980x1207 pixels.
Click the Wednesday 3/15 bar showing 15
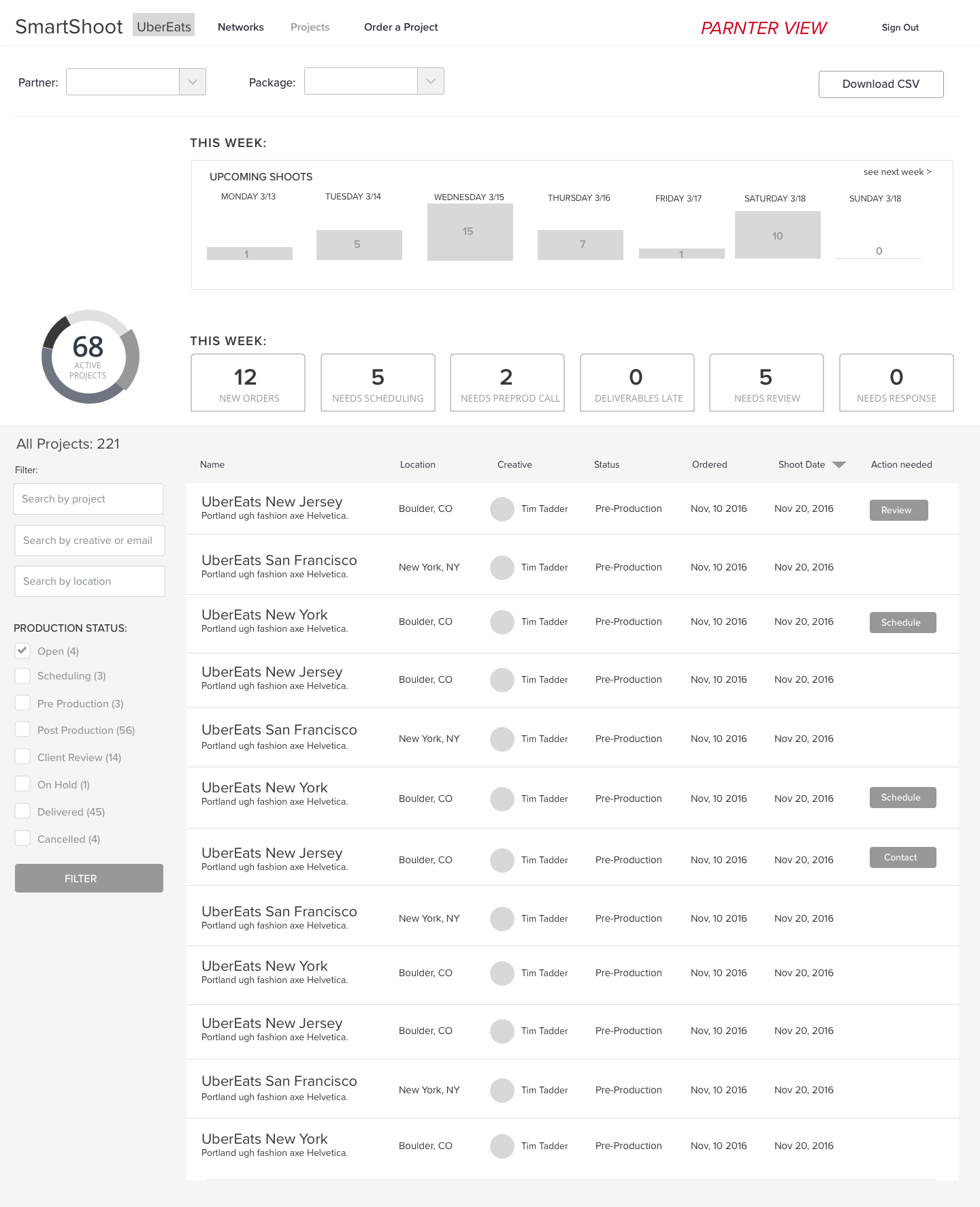click(470, 232)
